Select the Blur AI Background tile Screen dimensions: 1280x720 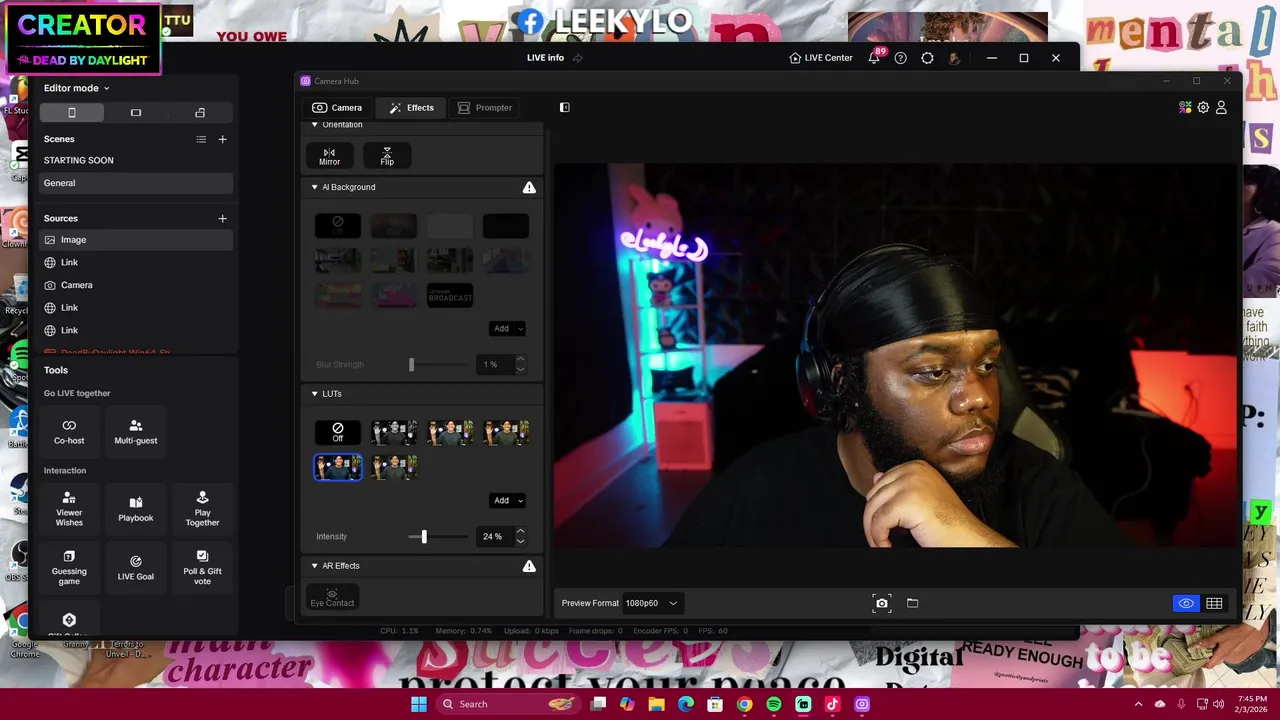point(394,226)
